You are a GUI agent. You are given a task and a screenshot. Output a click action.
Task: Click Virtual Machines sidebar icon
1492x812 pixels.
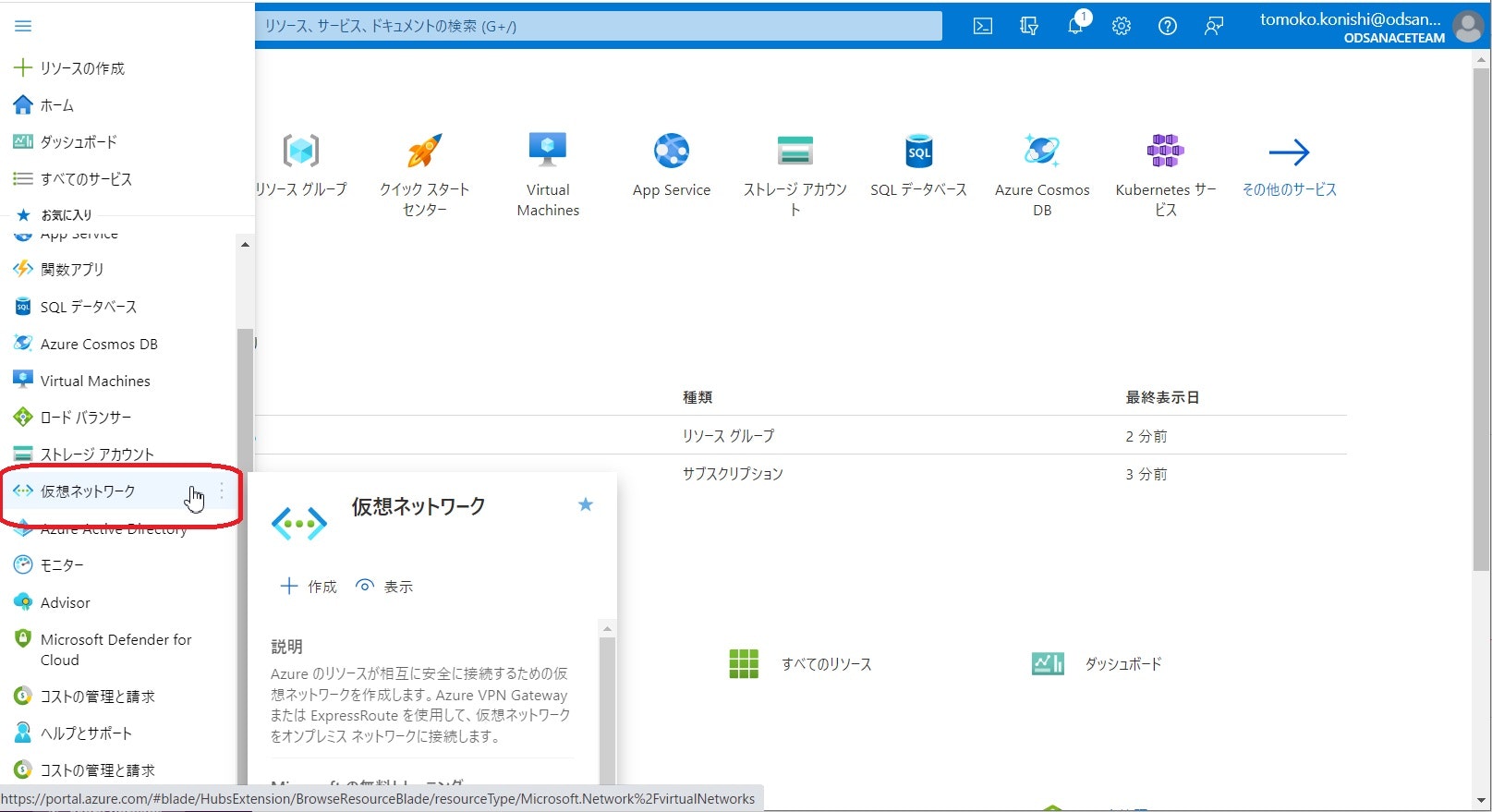click(23, 381)
